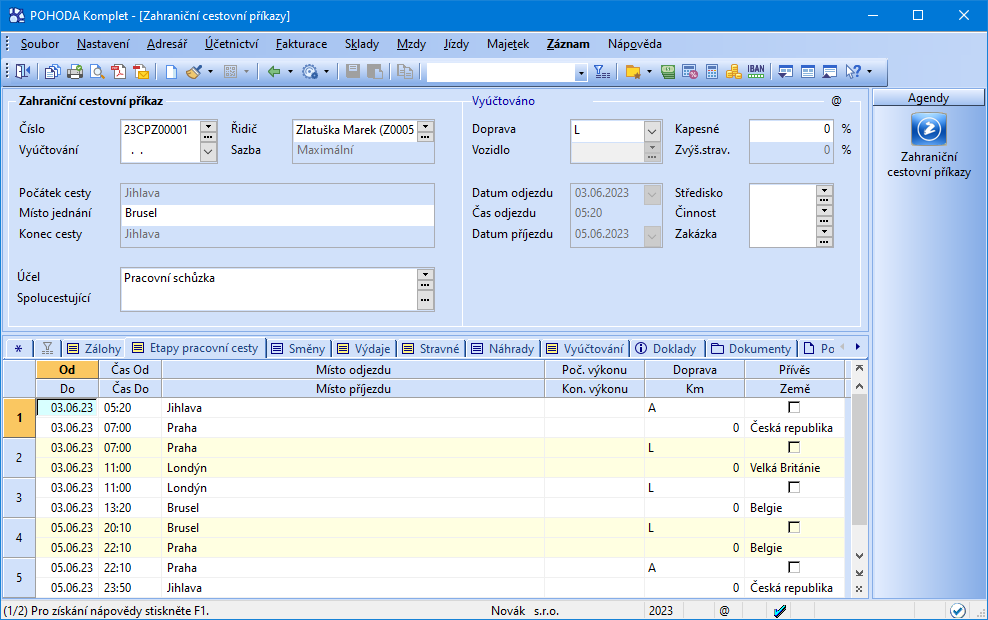Tick Přívěs checkbox in row 4 Brusel–Praha

pos(794,527)
